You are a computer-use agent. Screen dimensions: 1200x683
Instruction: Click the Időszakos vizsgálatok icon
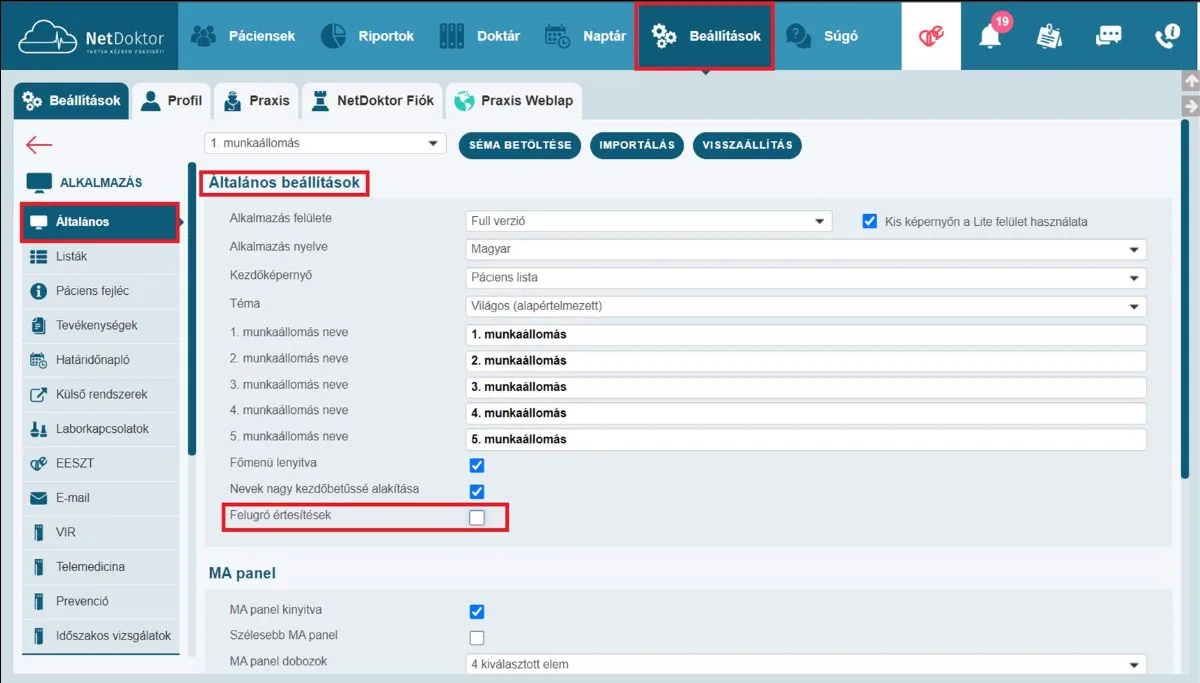[39, 636]
